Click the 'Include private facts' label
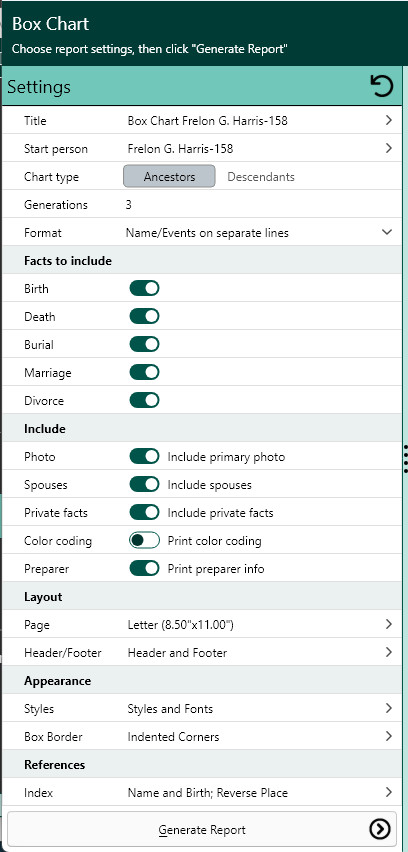The height and width of the screenshot is (852, 408). (x=220, y=513)
